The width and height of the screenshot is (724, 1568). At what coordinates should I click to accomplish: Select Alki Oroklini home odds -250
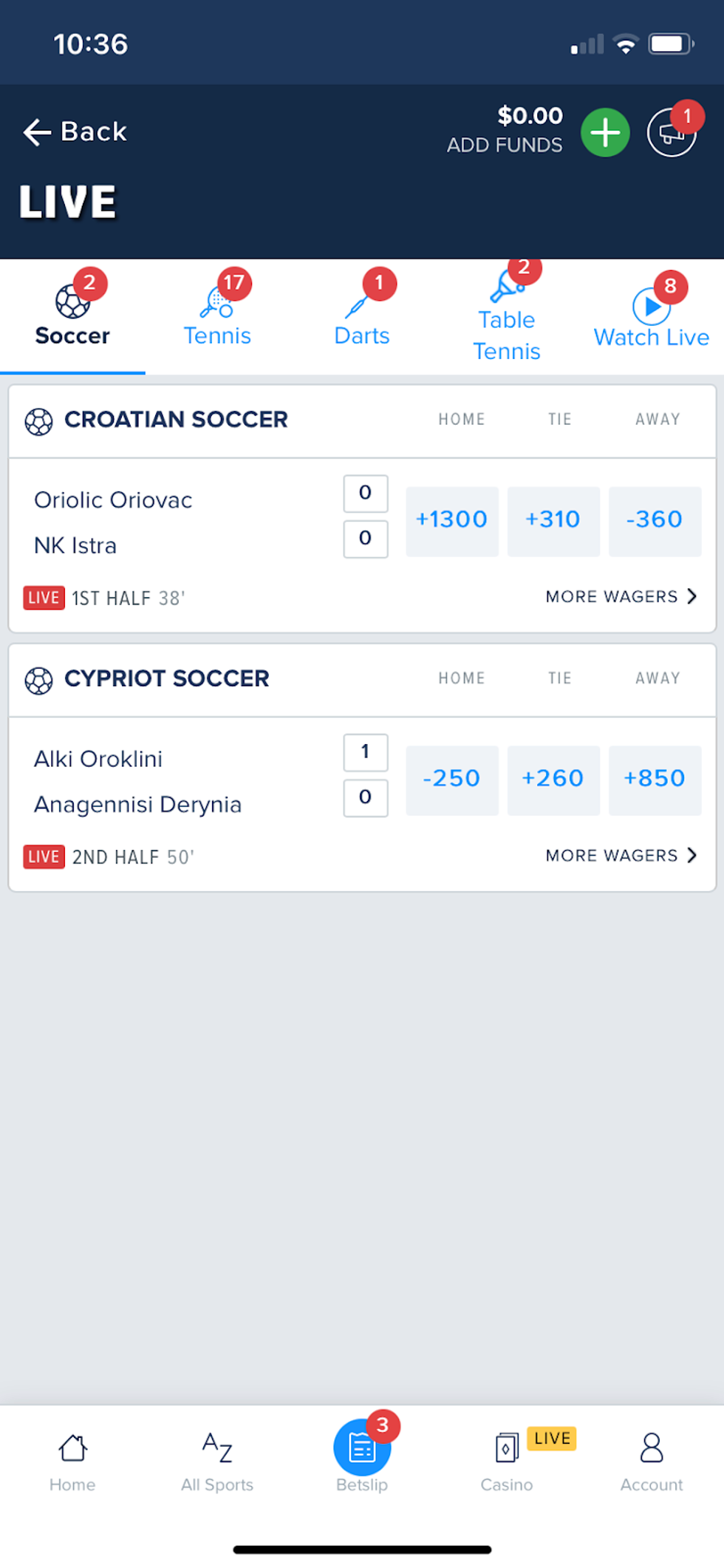(452, 780)
